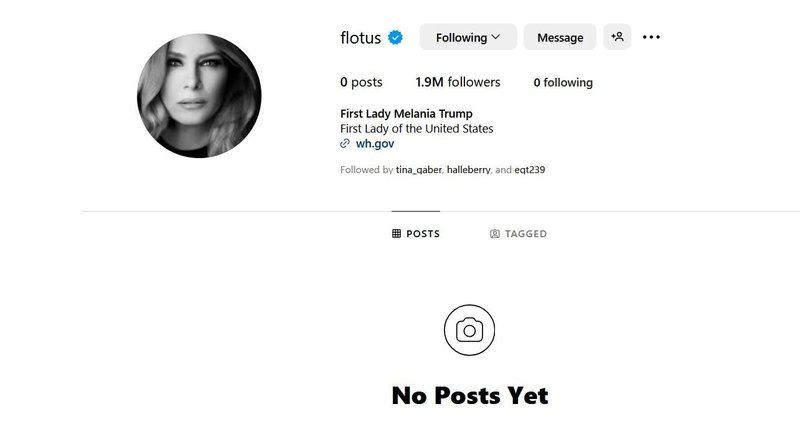Open the three-dot options menu
Viewport: 800px width, 437px height.
651,37
